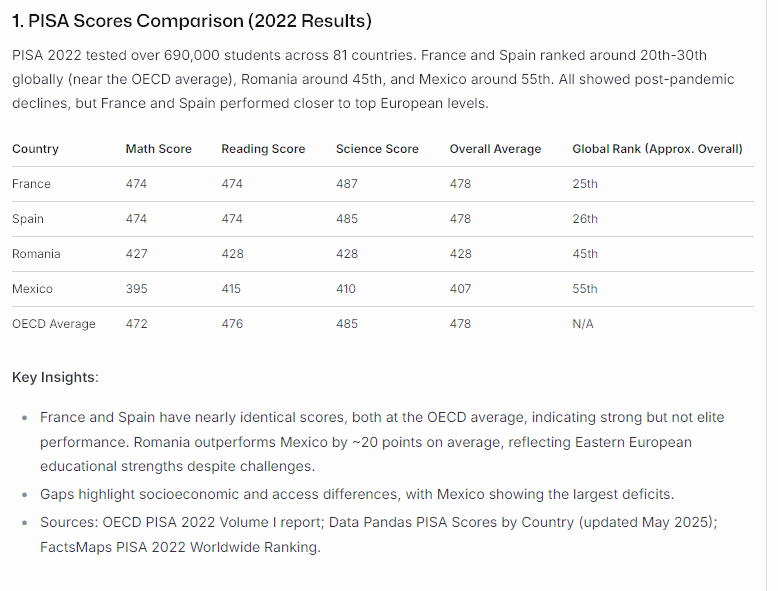The height and width of the screenshot is (591, 778).
Task: Select Mexico's math score of 395
Action: [x=136, y=289]
